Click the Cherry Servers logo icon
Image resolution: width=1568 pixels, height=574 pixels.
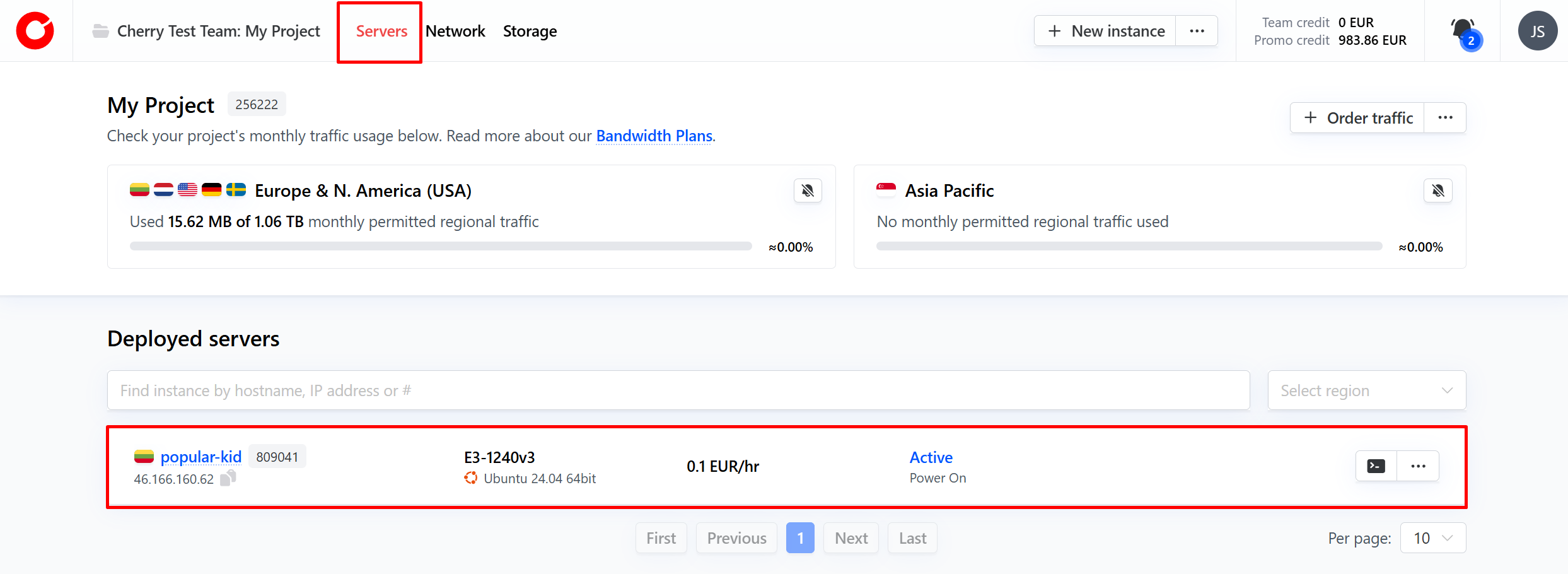point(35,31)
